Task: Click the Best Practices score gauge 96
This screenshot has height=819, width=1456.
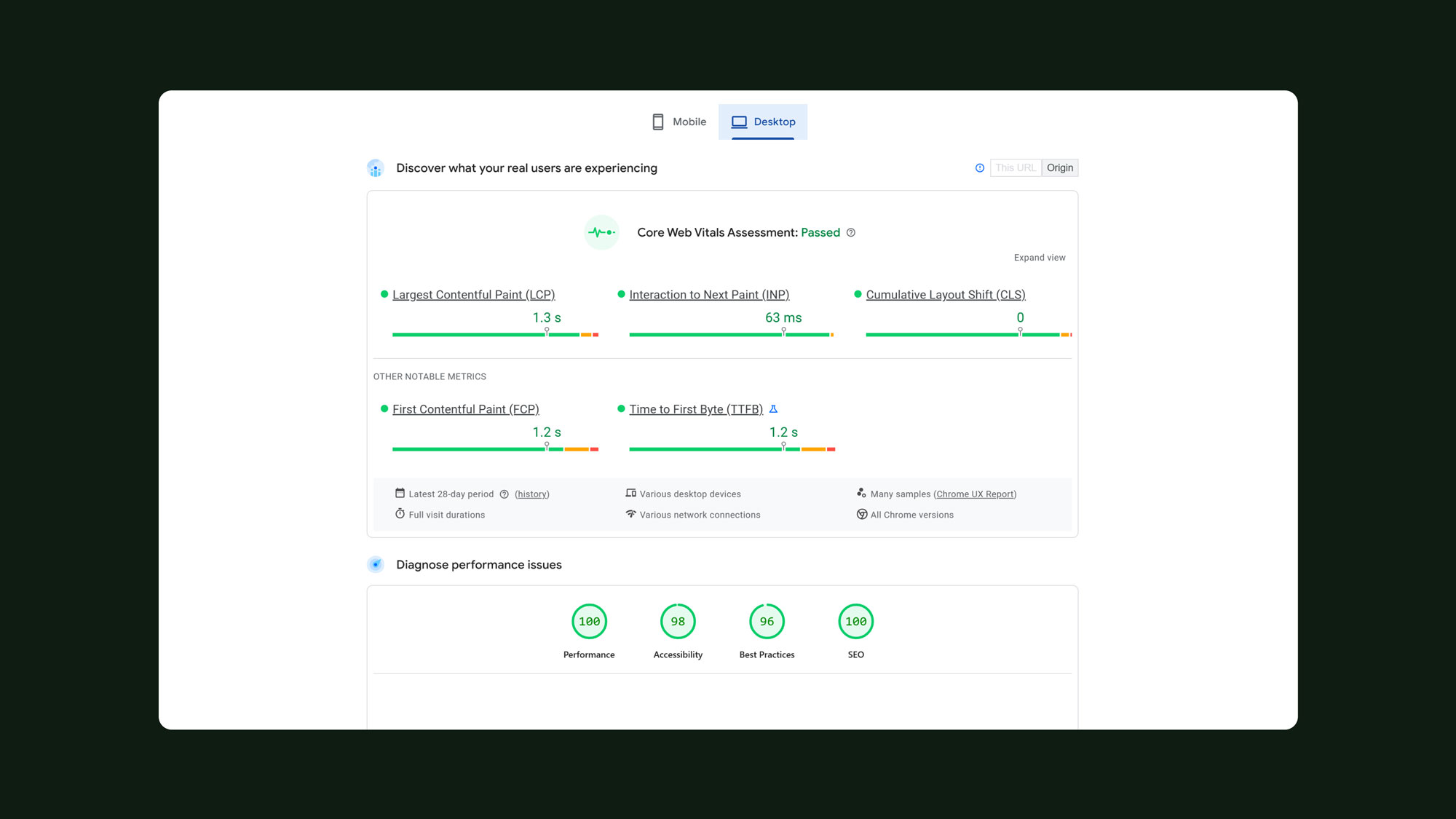Action: pyautogui.click(x=767, y=622)
